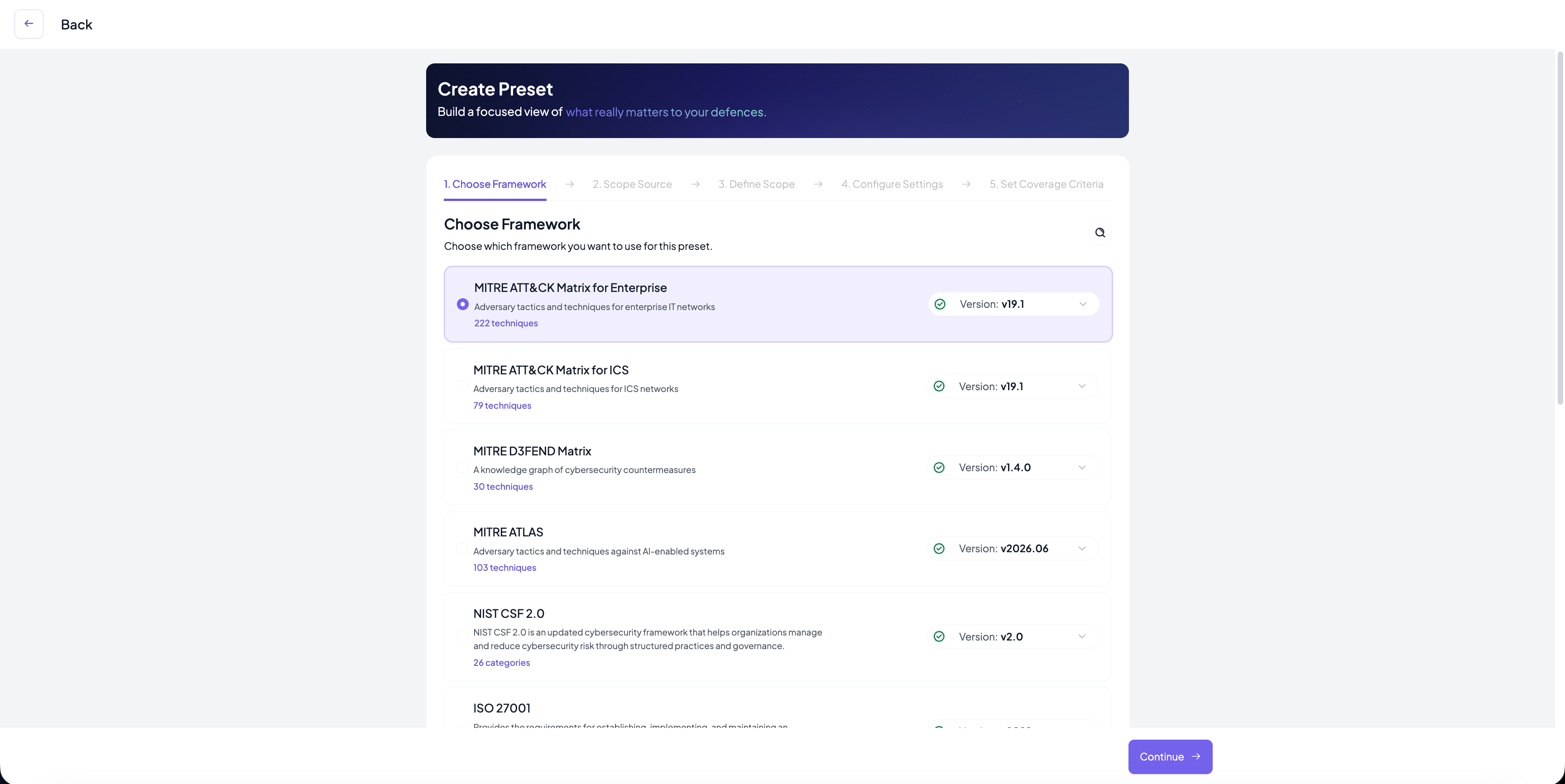Open ICS version v19.1 dropdown

tap(1013, 386)
